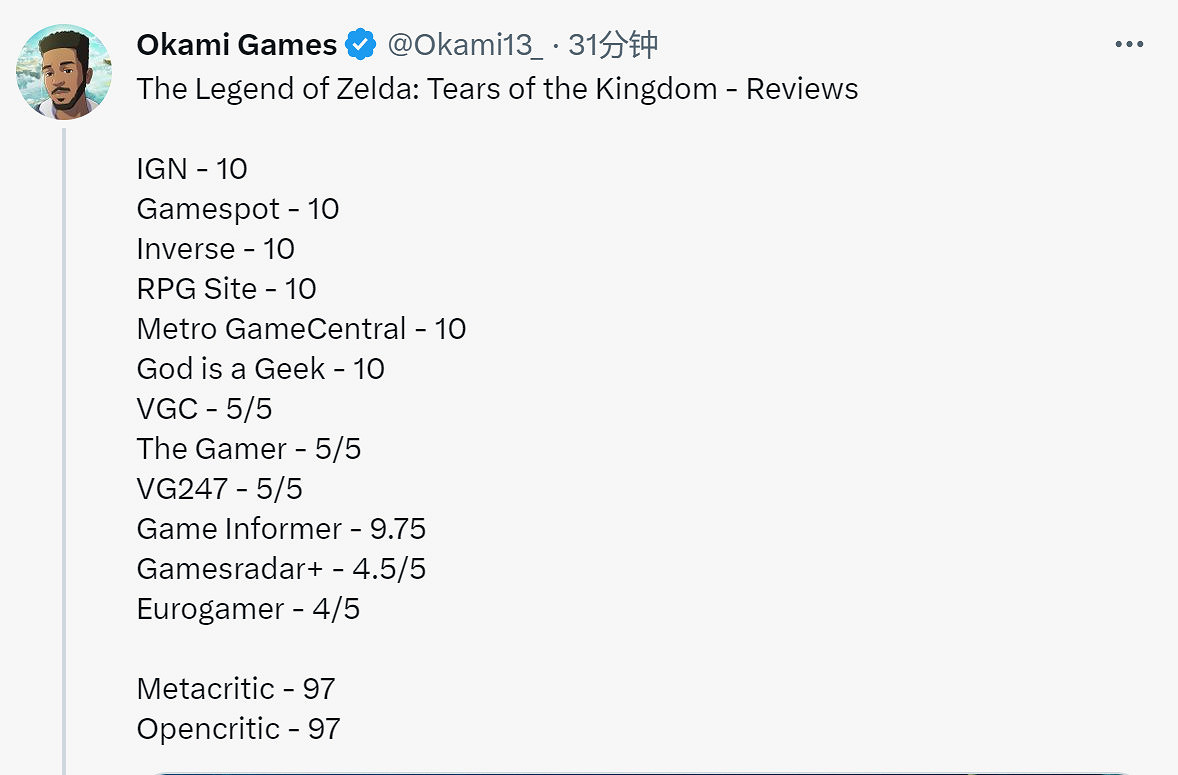
Task: Open the @Okami13_ handle link
Action: pyautogui.click(x=465, y=45)
